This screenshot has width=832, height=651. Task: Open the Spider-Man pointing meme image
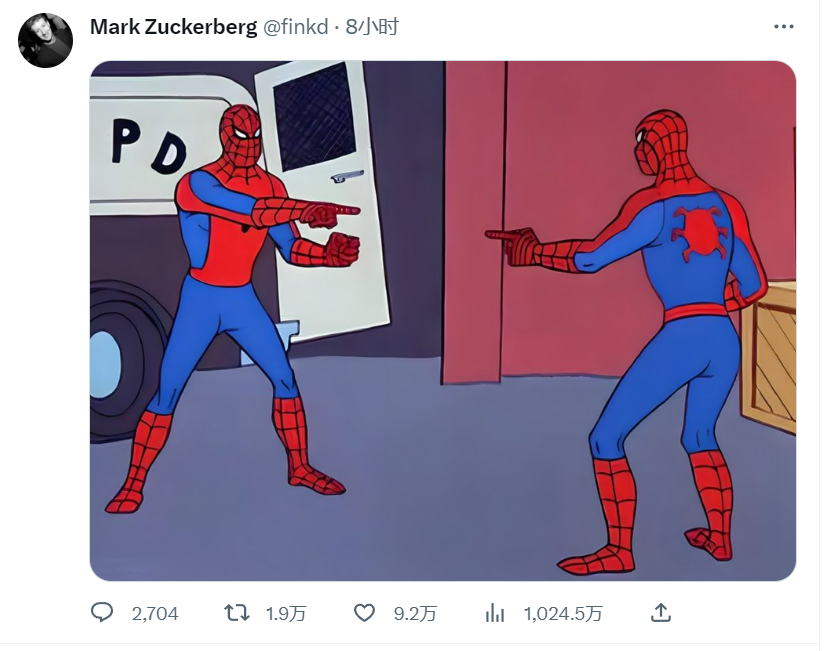(443, 321)
